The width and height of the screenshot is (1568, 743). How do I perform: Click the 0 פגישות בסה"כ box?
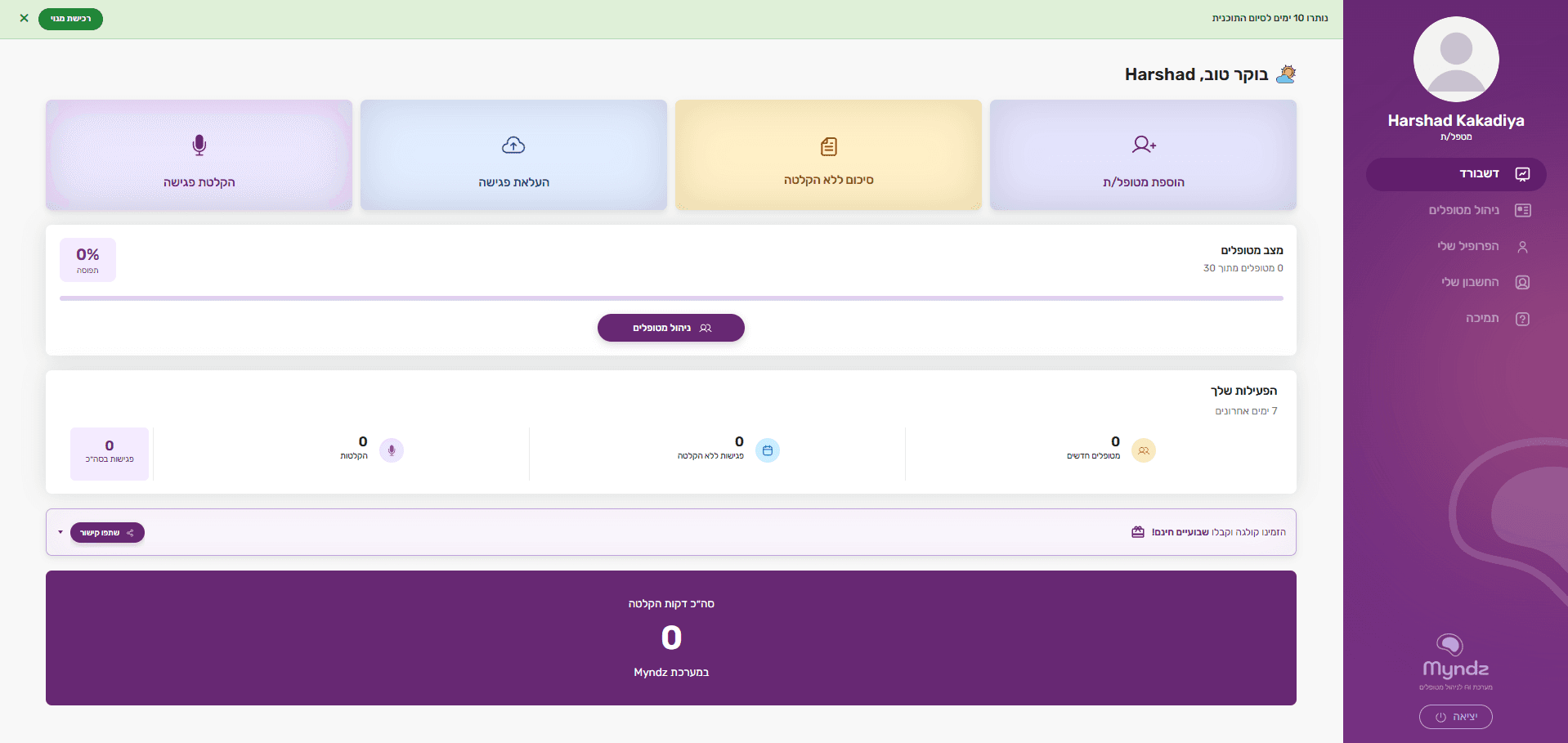(110, 454)
